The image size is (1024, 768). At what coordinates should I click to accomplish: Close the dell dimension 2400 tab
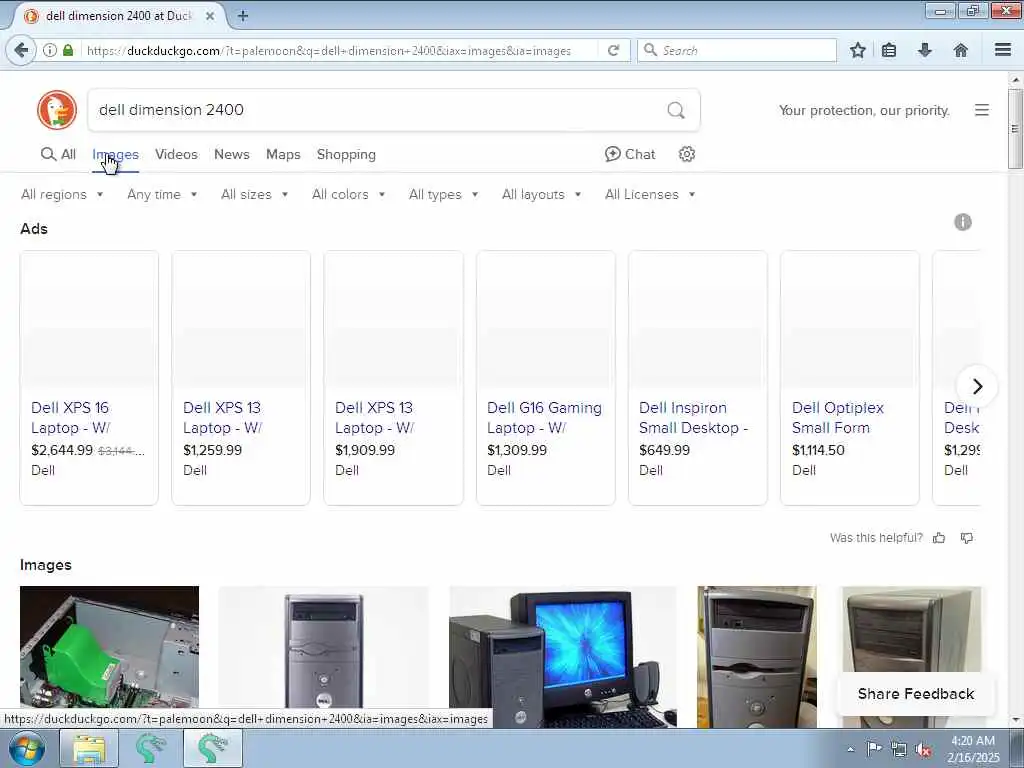(210, 16)
